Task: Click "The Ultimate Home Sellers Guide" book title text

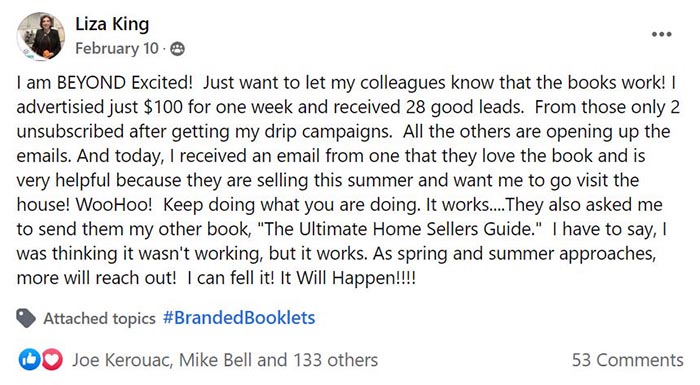Action: (x=400, y=229)
